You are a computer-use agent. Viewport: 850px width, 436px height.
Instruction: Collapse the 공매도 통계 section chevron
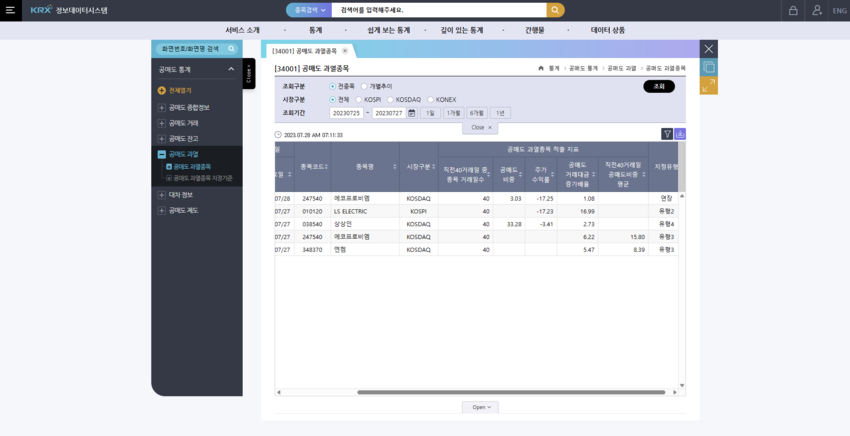click(x=231, y=69)
